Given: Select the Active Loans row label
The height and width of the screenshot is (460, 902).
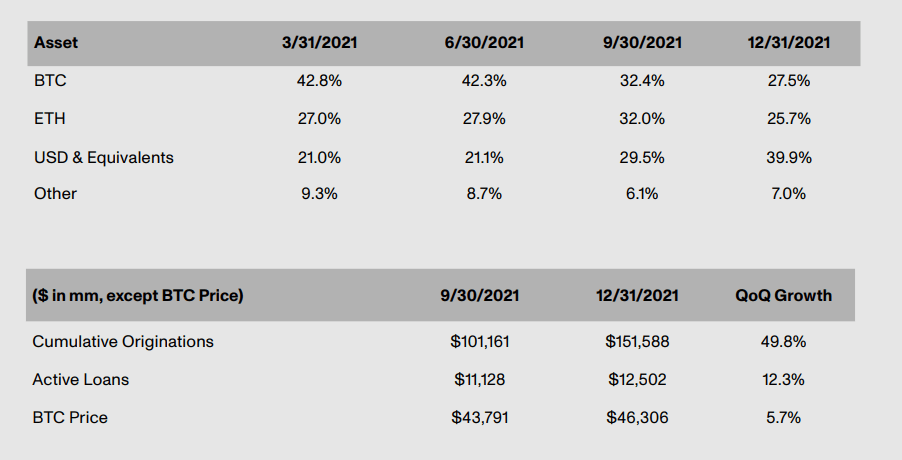Looking at the screenshot, I should [81, 379].
